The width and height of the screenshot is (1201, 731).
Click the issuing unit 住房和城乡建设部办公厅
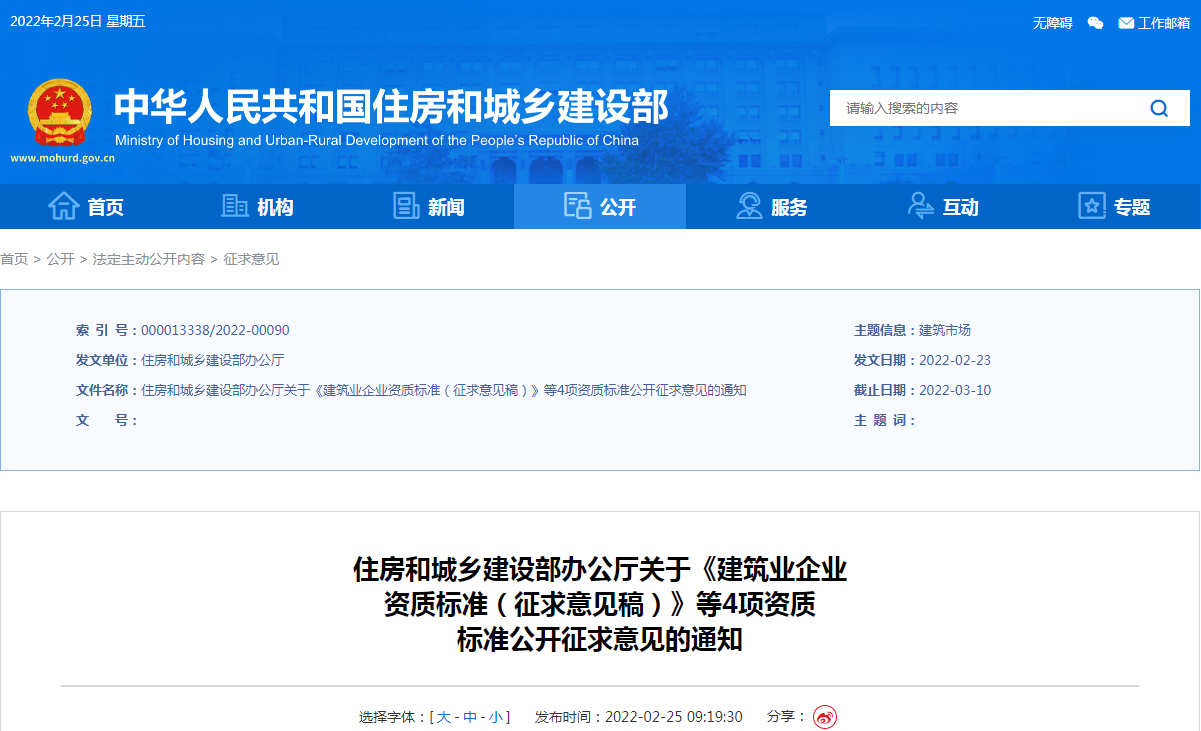(212, 360)
